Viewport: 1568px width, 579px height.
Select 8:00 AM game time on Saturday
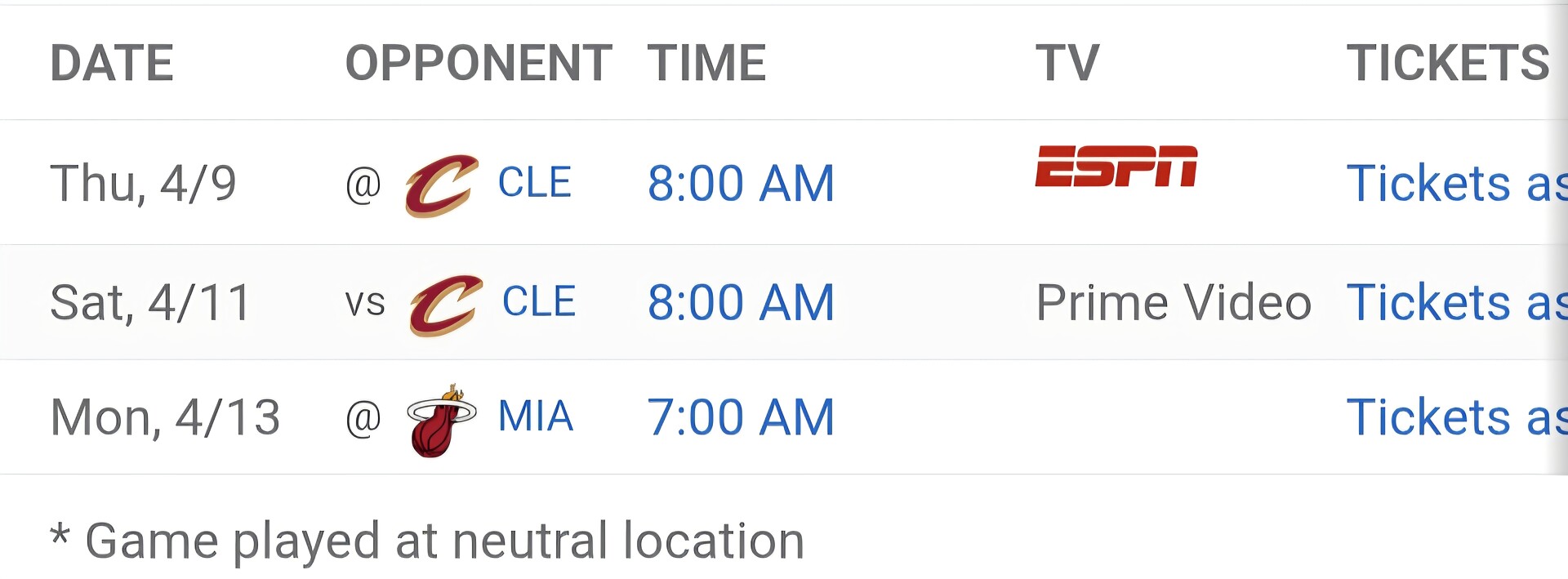[741, 302]
